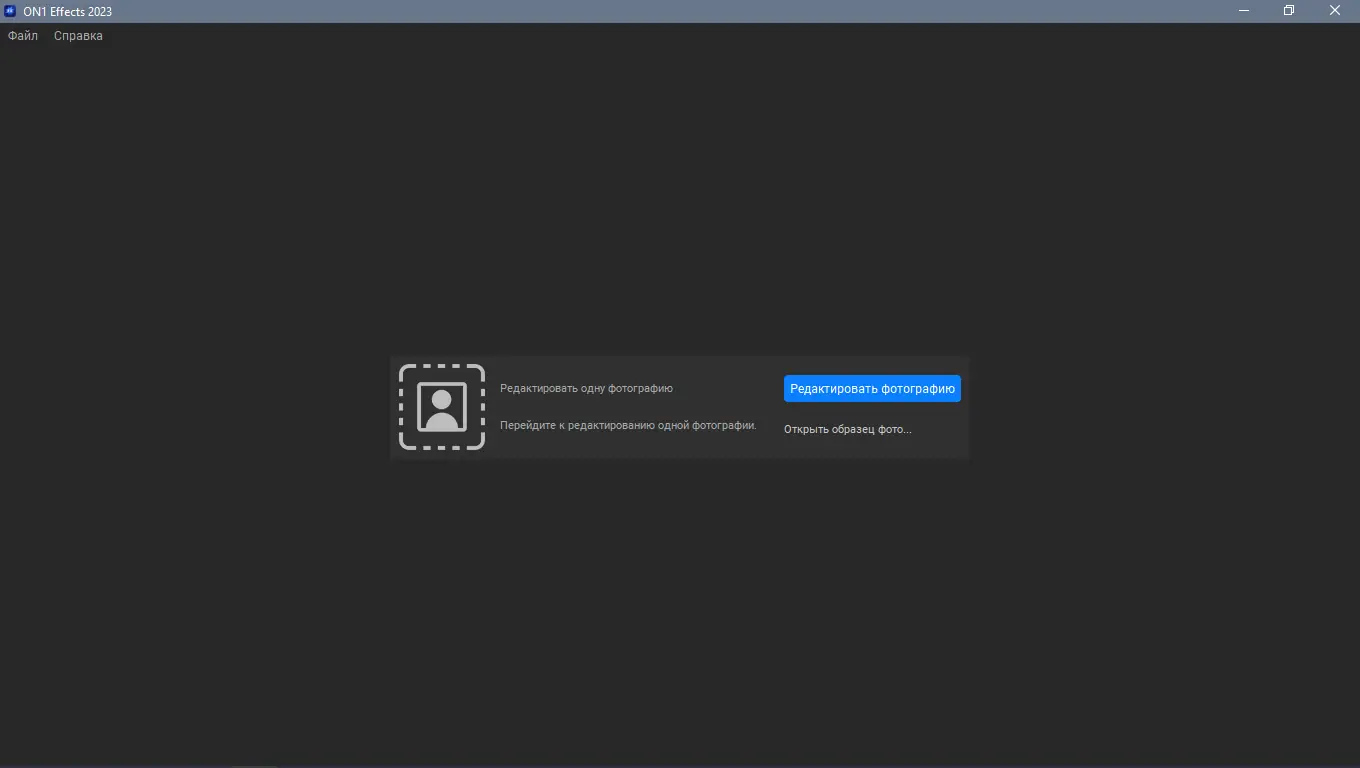Open the Файл menu
Viewport: 1360px width, 768px height.
[23, 36]
